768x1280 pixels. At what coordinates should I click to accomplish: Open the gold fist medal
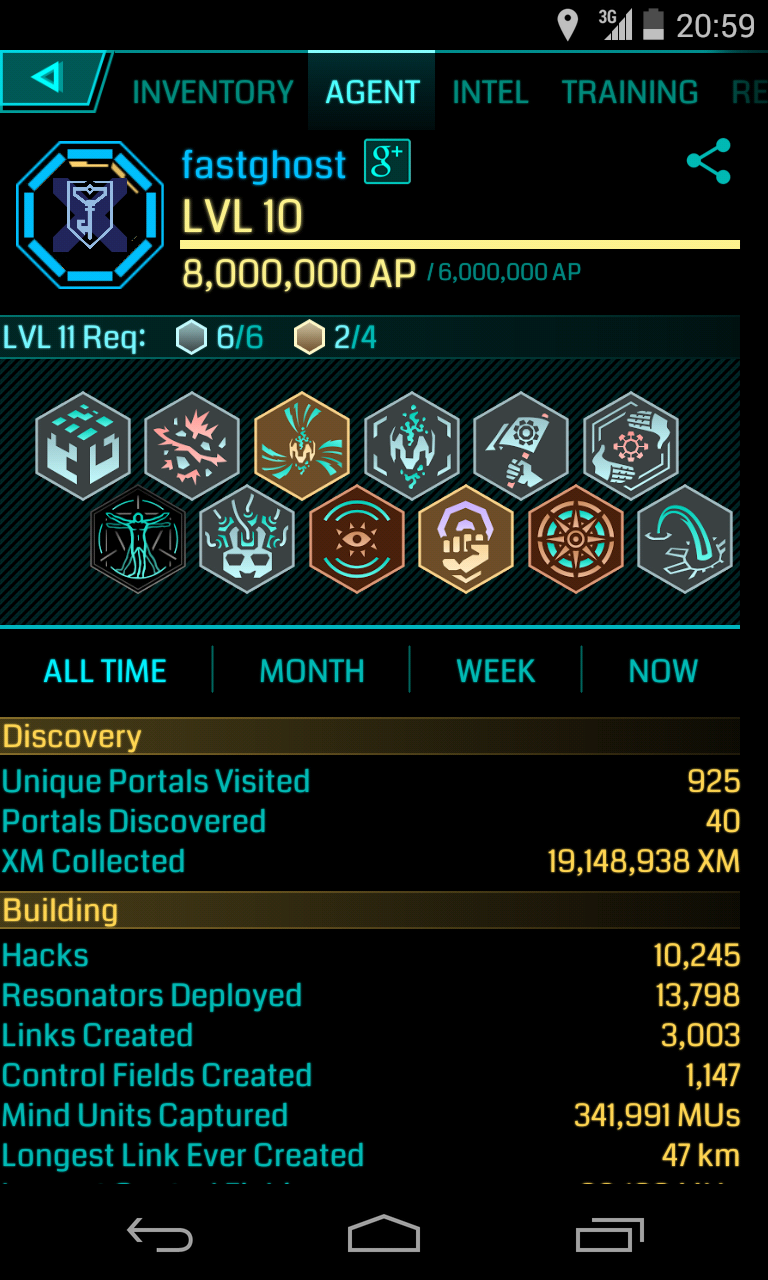click(x=466, y=540)
